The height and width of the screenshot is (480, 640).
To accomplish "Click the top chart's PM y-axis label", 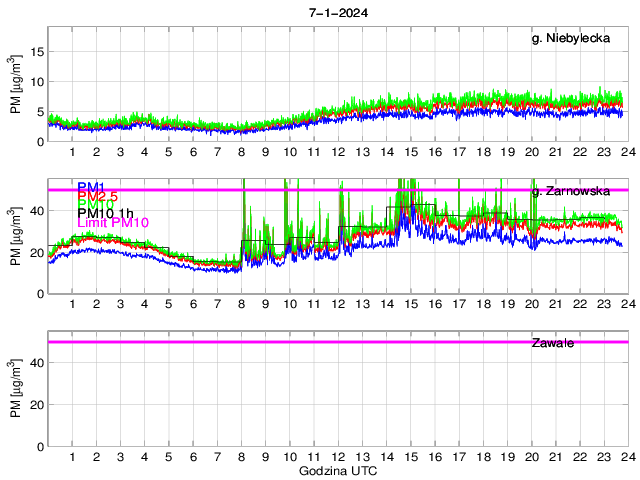I will coord(16,84).
